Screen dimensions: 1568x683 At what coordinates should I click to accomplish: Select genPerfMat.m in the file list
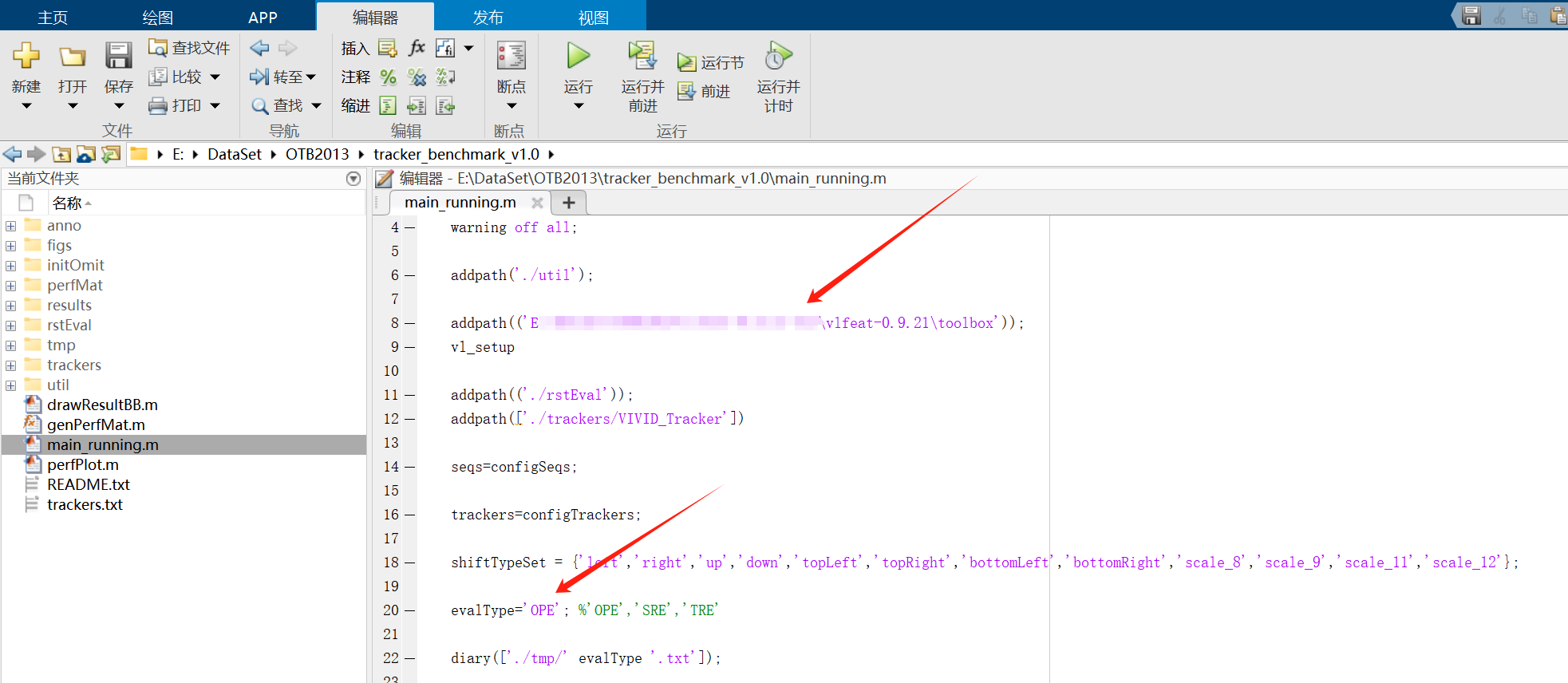tap(96, 425)
